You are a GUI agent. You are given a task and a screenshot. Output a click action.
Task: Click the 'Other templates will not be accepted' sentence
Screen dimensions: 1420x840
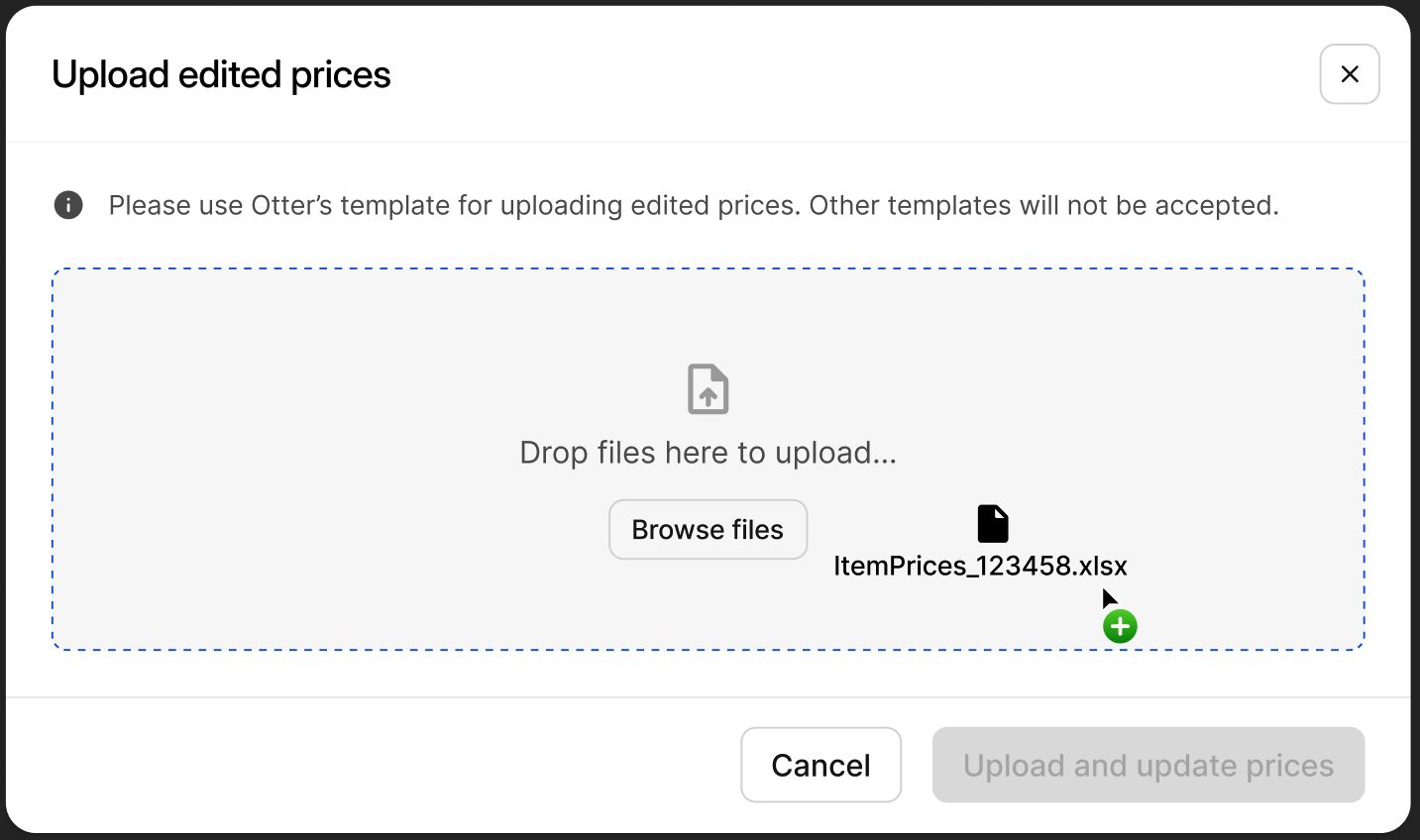[x=1043, y=205]
